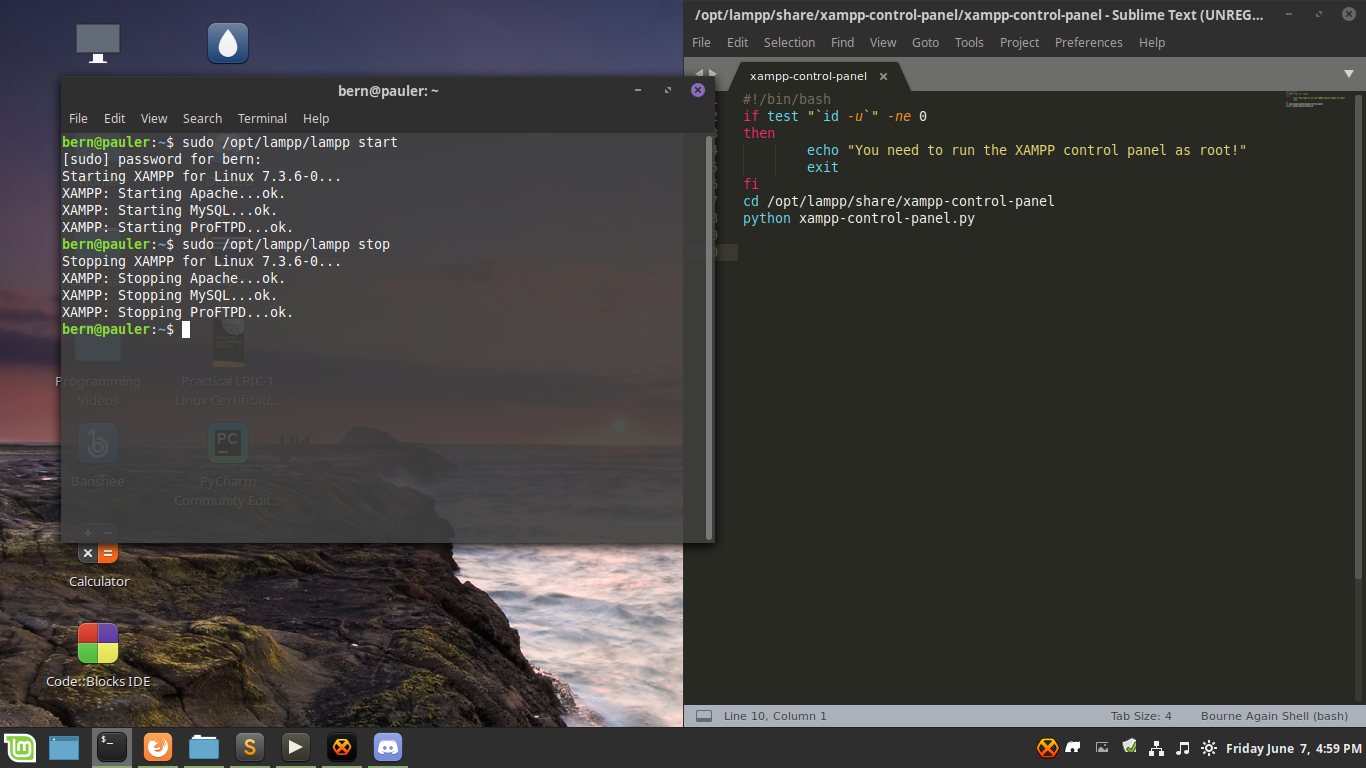
Task: Open the brightness sun tray icon
Action: (1209, 748)
